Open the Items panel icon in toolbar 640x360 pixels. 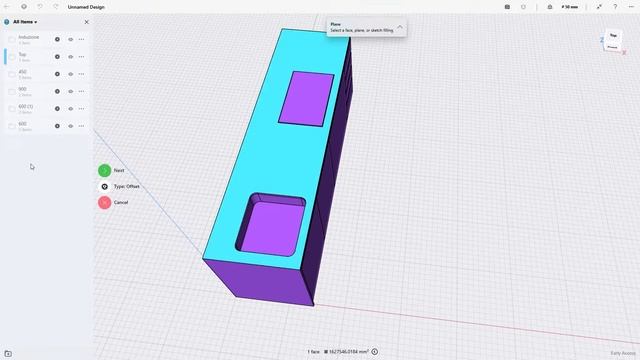pos(507,7)
